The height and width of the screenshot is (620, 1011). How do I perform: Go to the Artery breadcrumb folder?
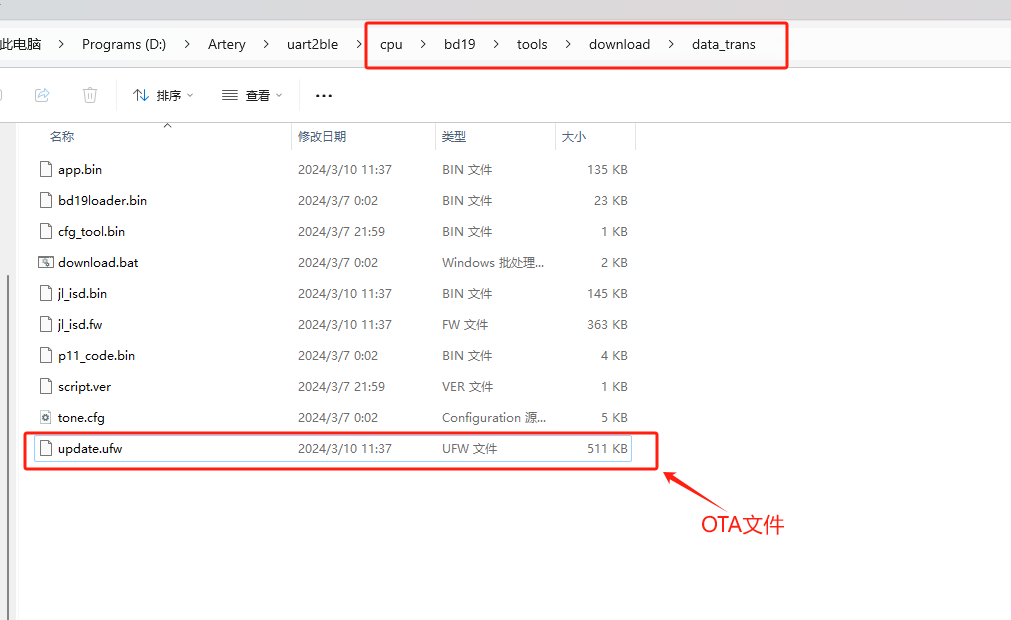pyautogui.click(x=227, y=44)
